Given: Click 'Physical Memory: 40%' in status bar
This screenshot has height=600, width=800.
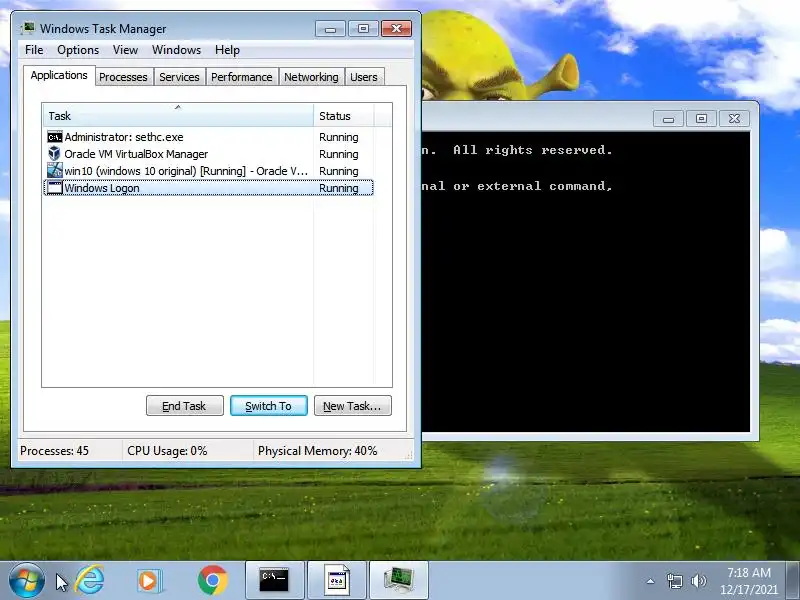Looking at the screenshot, I should (x=317, y=451).
